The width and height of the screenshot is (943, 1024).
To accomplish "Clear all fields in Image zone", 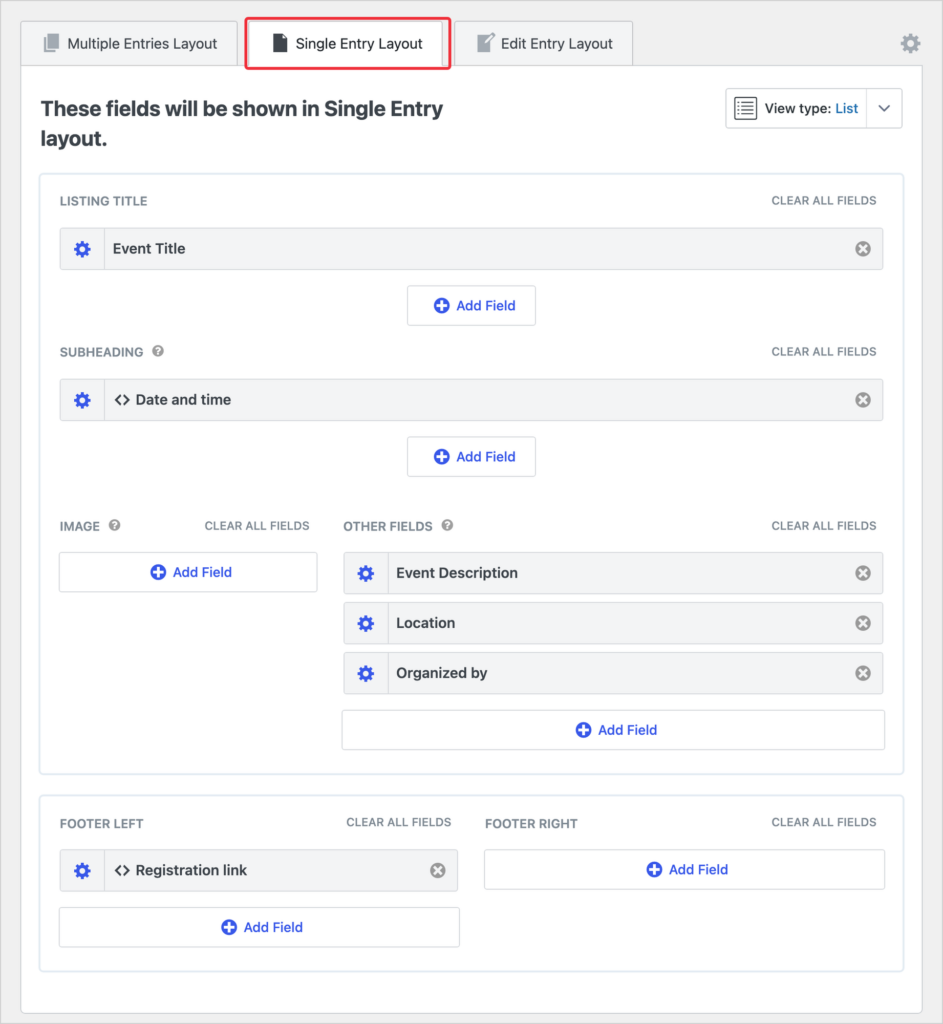I will tap(257, 526).
